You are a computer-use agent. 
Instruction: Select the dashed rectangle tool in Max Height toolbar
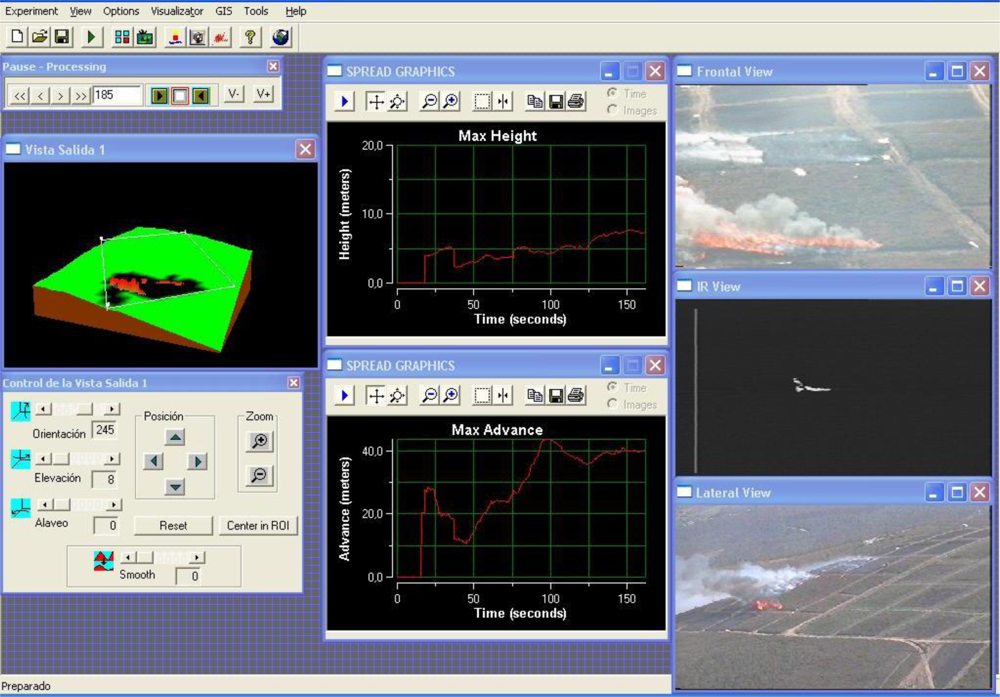tap(482, 101)
